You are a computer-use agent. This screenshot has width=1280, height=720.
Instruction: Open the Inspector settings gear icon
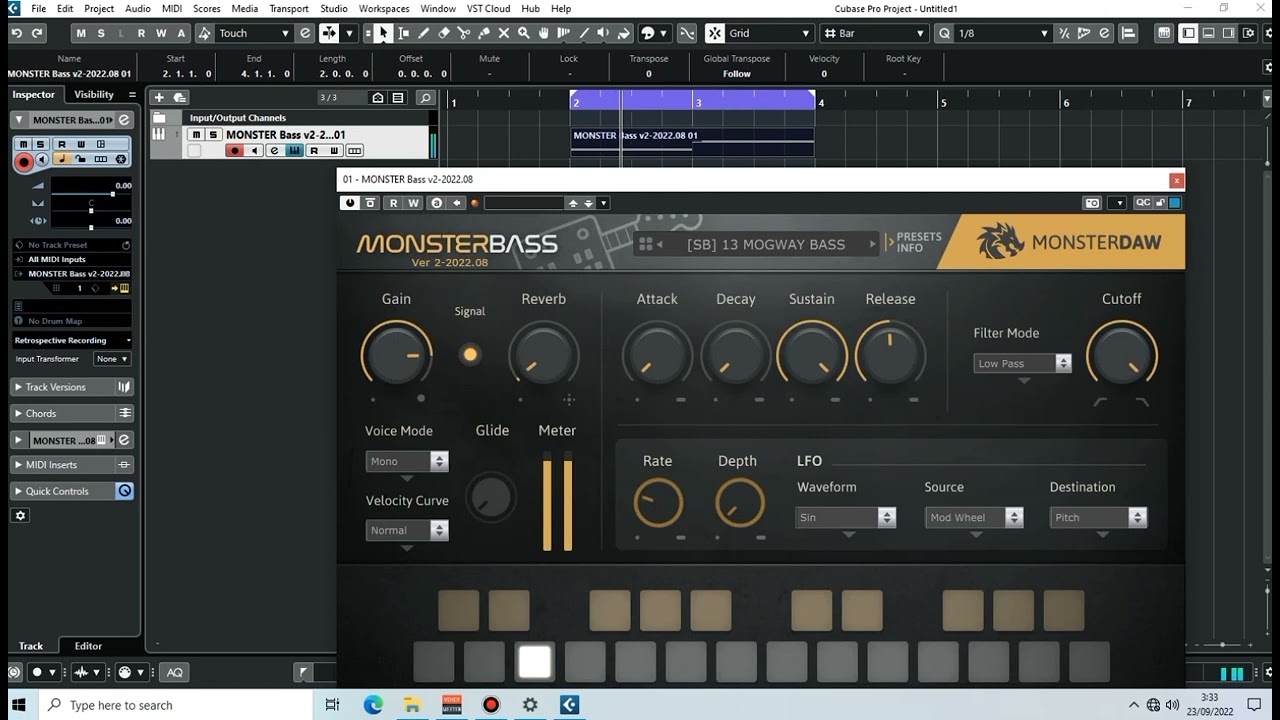[x=20, y=516]
